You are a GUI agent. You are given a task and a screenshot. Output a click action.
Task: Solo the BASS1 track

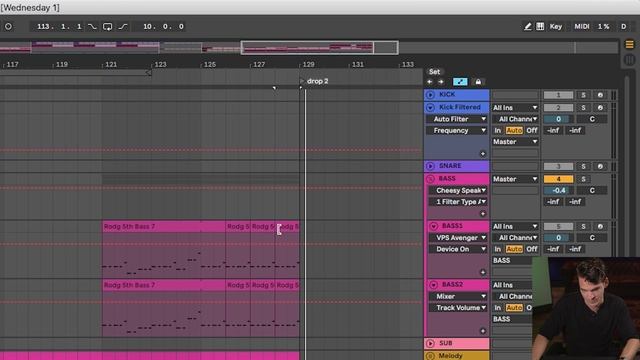point(583,227)
